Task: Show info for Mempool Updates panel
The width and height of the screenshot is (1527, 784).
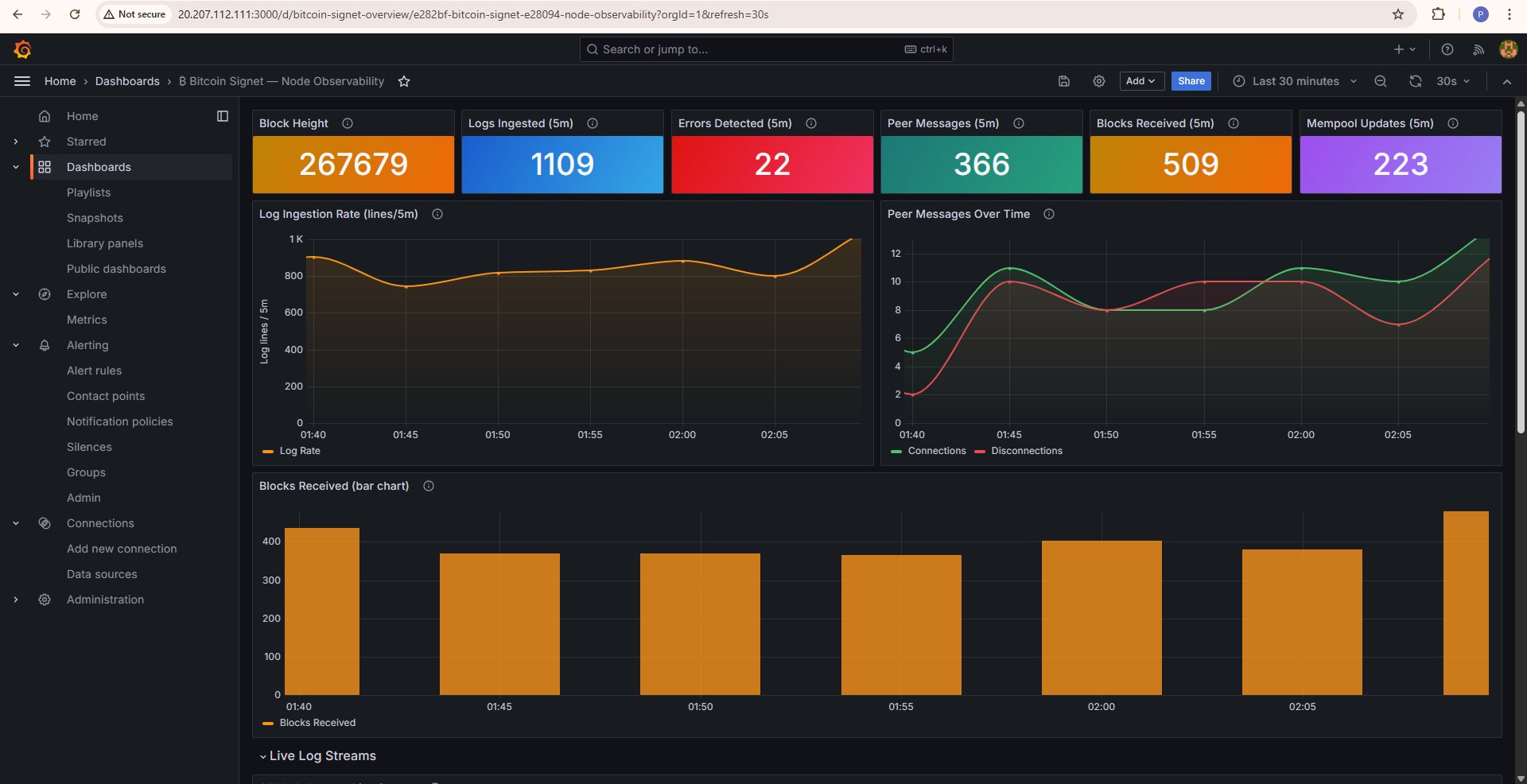Action: click(x=1453, y=123)
